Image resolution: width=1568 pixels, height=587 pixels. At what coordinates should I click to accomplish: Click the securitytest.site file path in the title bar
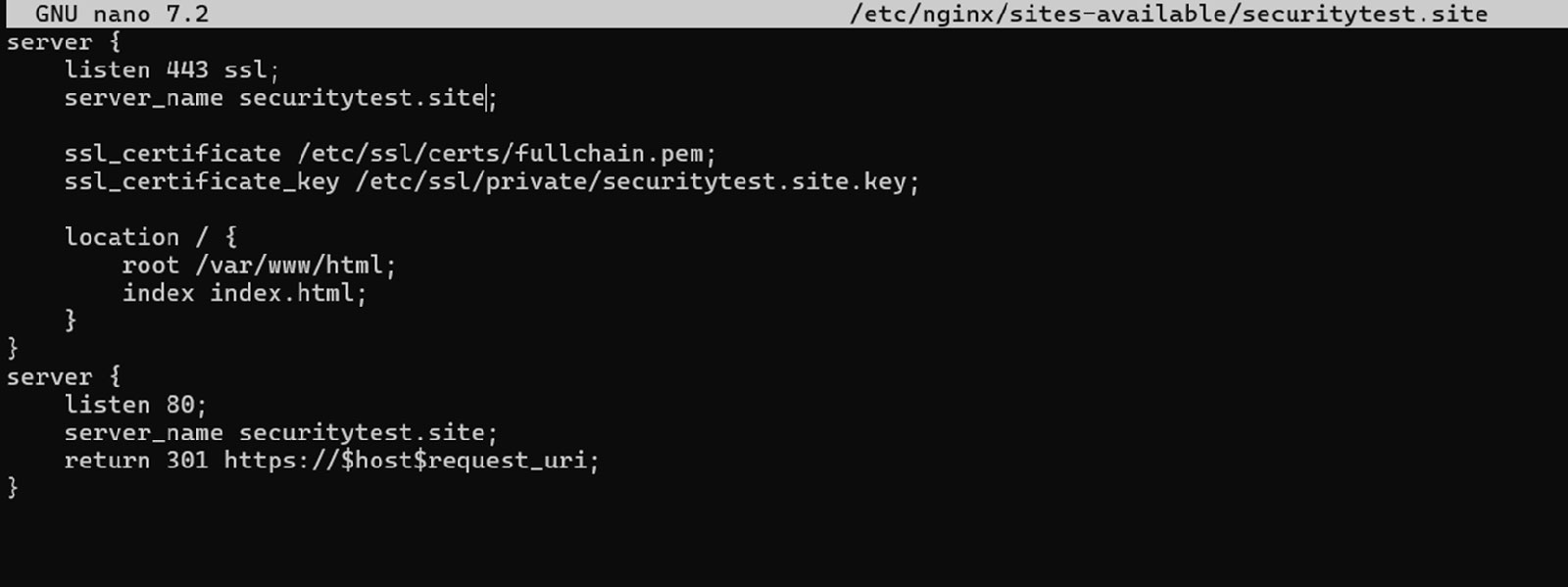[x=1168, y=14]
